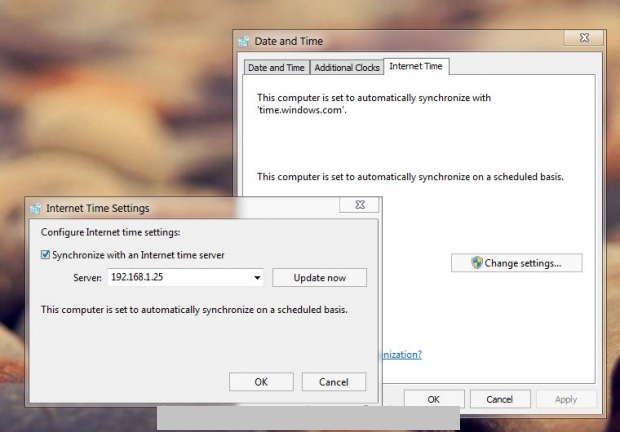Click the Internet Time Settings title icon

[35, 208]
